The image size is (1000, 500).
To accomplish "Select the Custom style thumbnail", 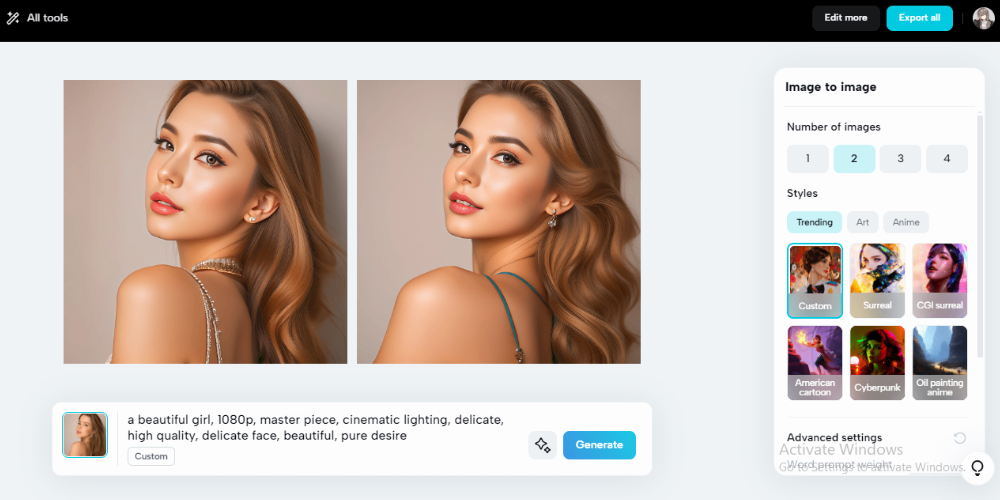I will [814, 281].
